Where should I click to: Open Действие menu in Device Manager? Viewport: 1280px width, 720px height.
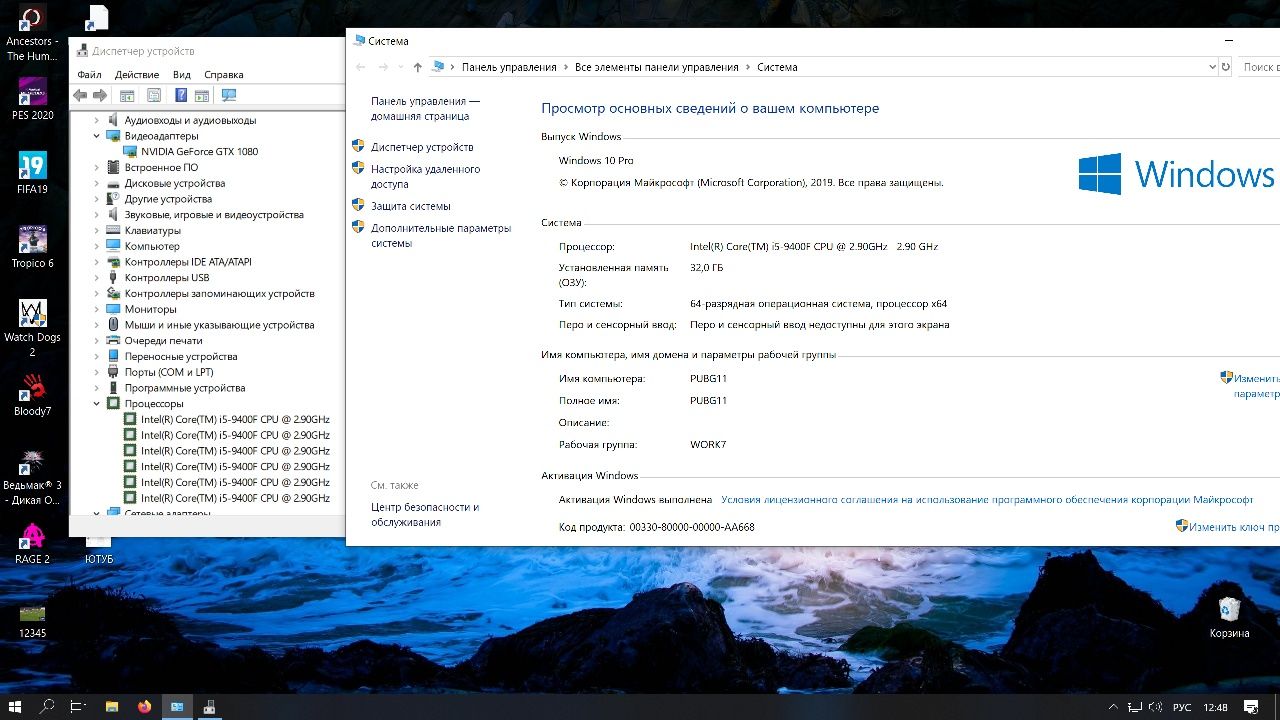137,75
